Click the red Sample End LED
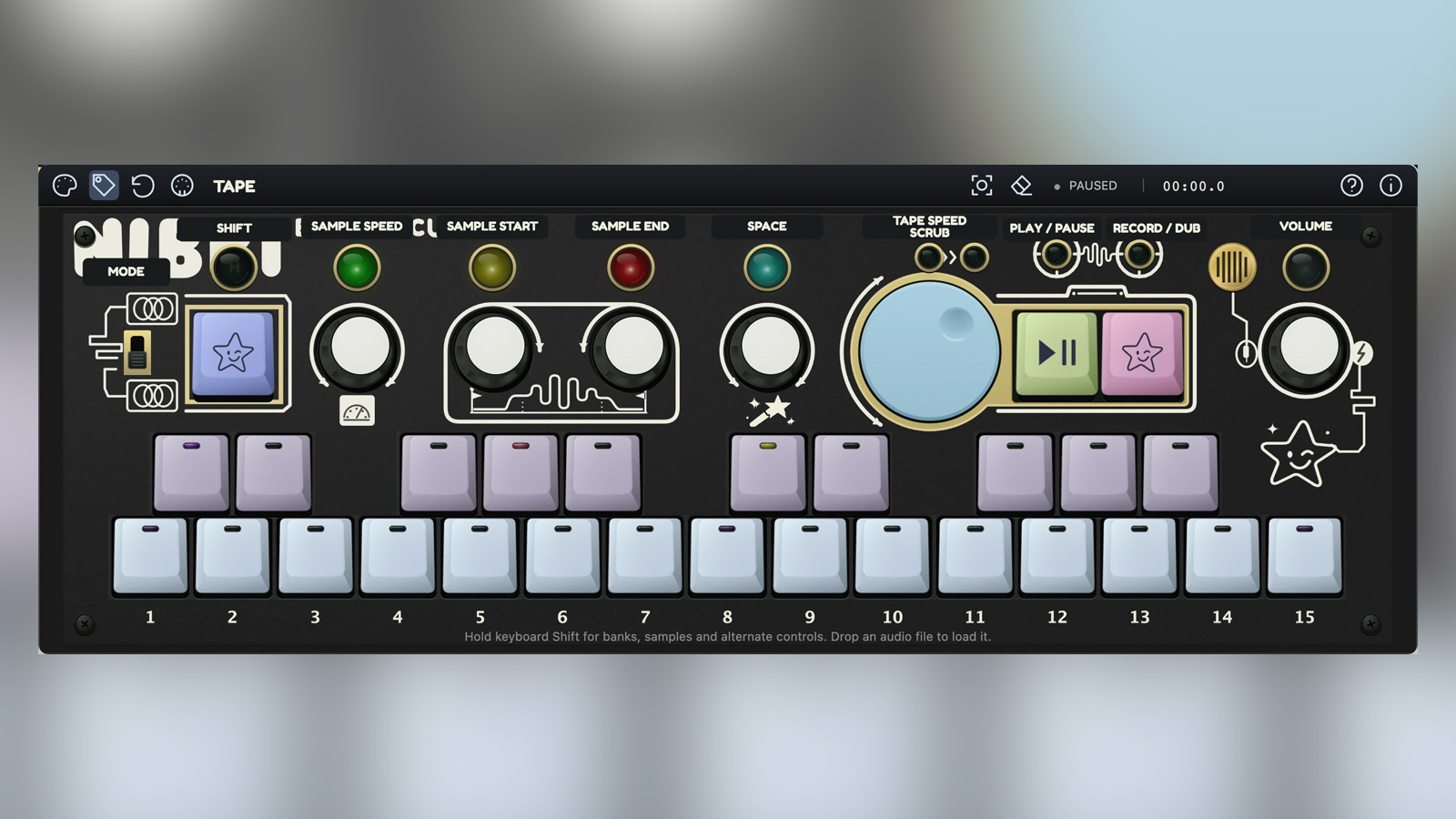The height and width of the screenshot is (819, 1456). (631, 268)
